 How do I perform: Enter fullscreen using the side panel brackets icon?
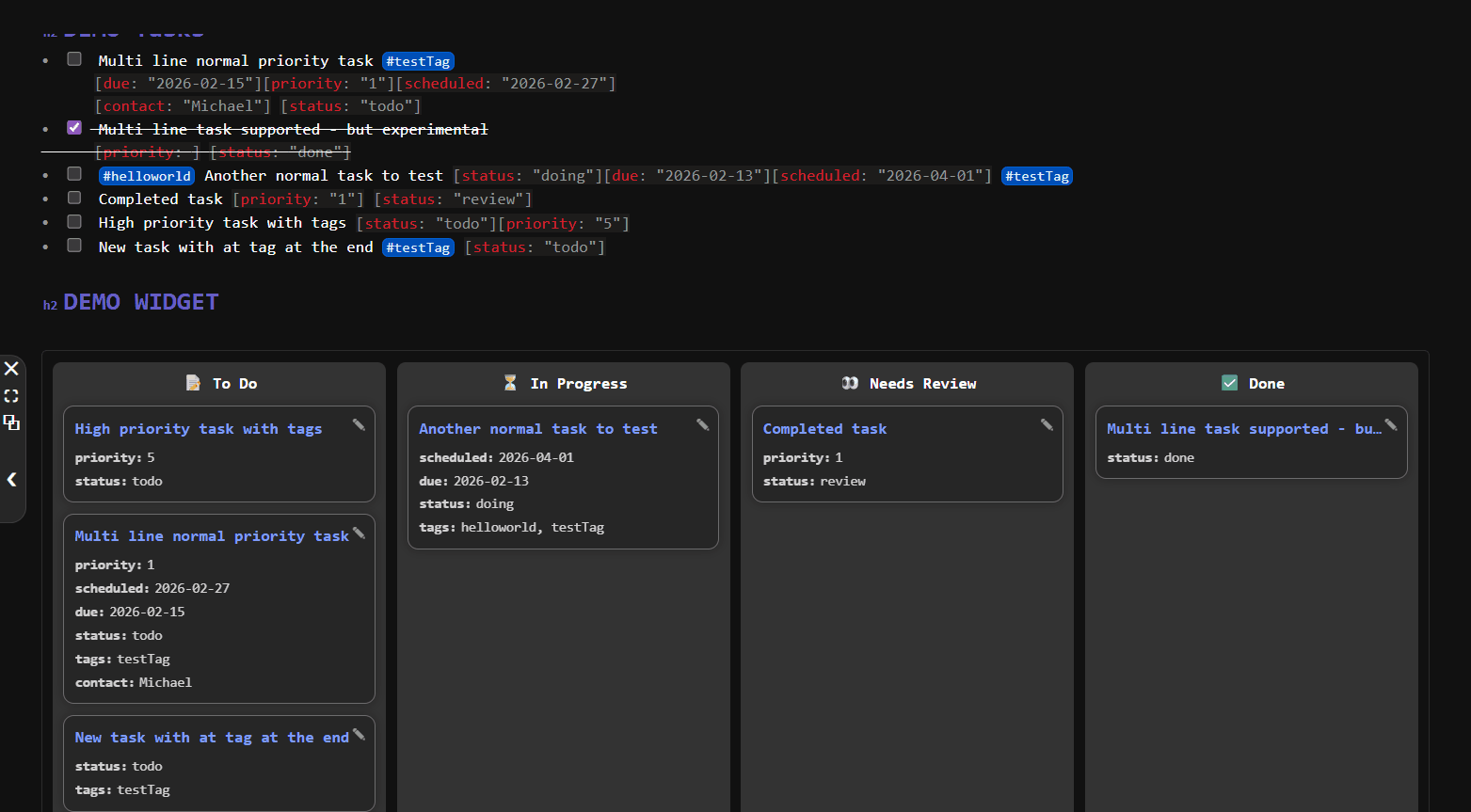[x=11, y=396]
